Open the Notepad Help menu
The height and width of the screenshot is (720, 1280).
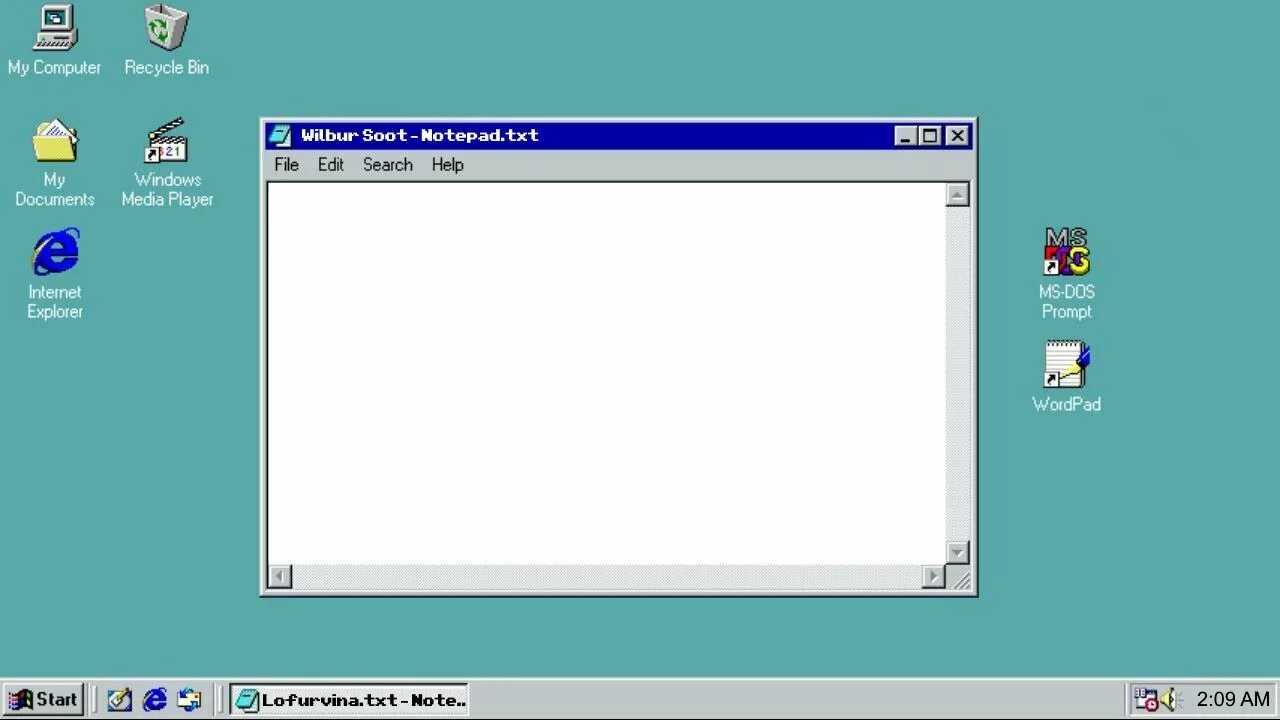447,165
